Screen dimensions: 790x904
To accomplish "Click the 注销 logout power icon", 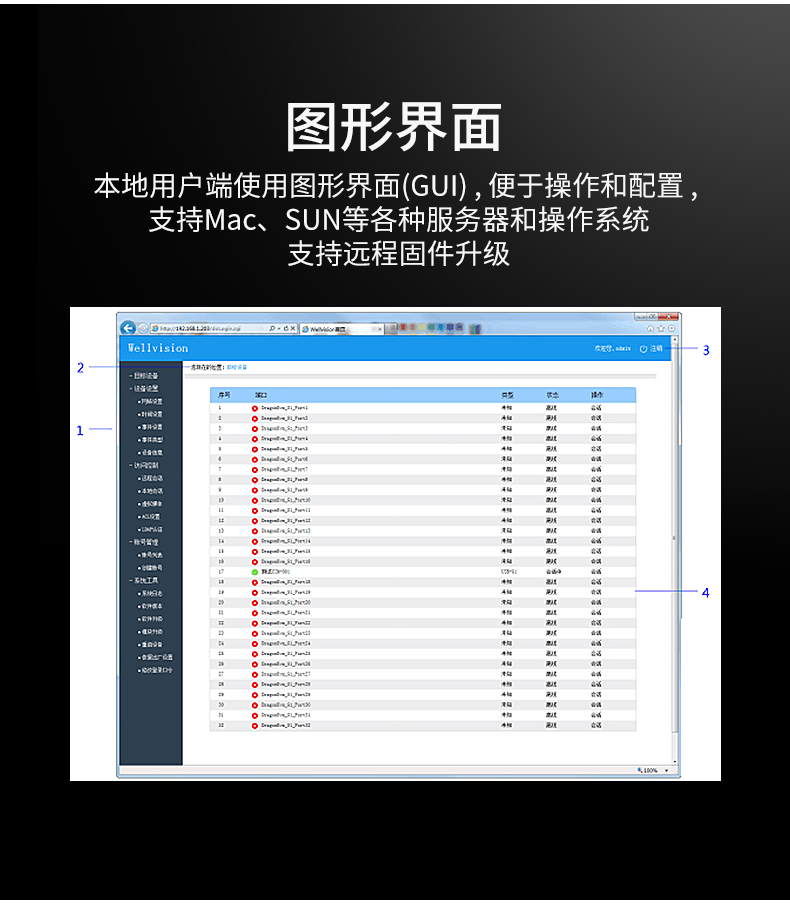I will (x=644, y=348).
